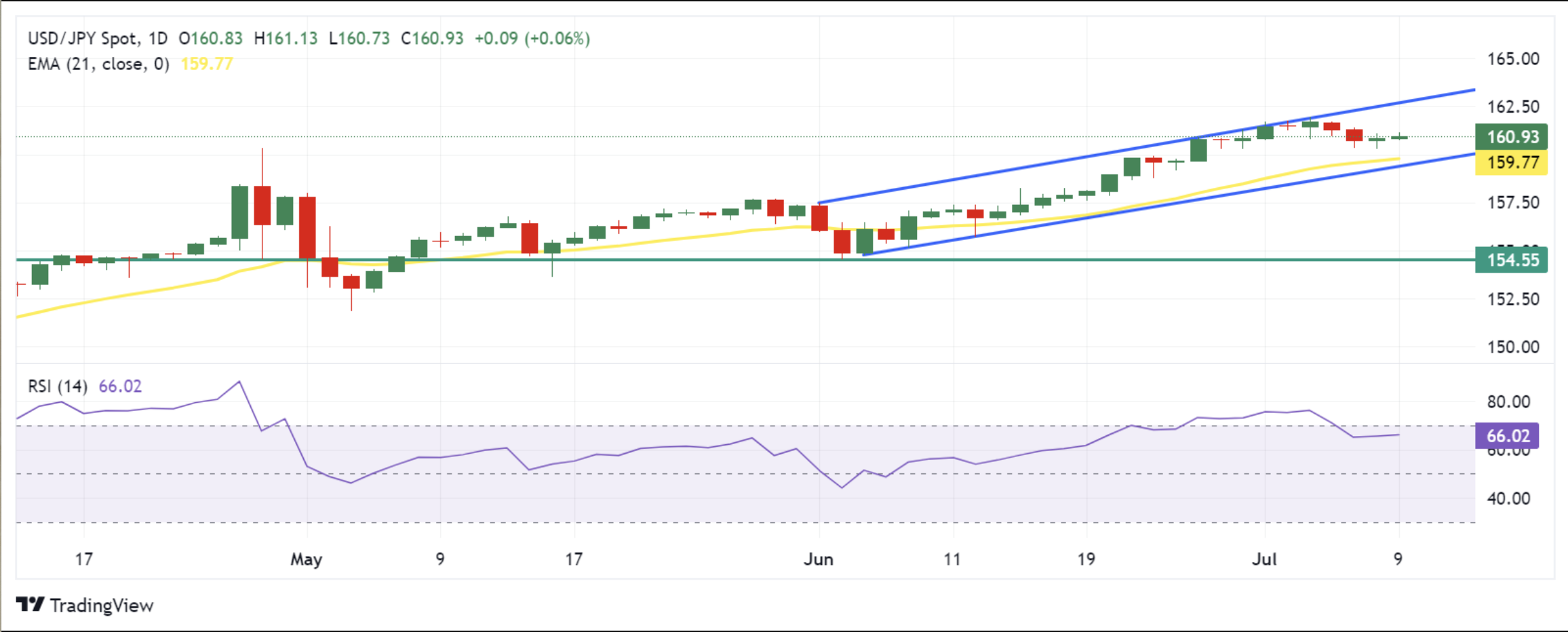Click the purple 66.02 RSI axis label
This screenshot has width=1568, height=632.
point(1507,435)
